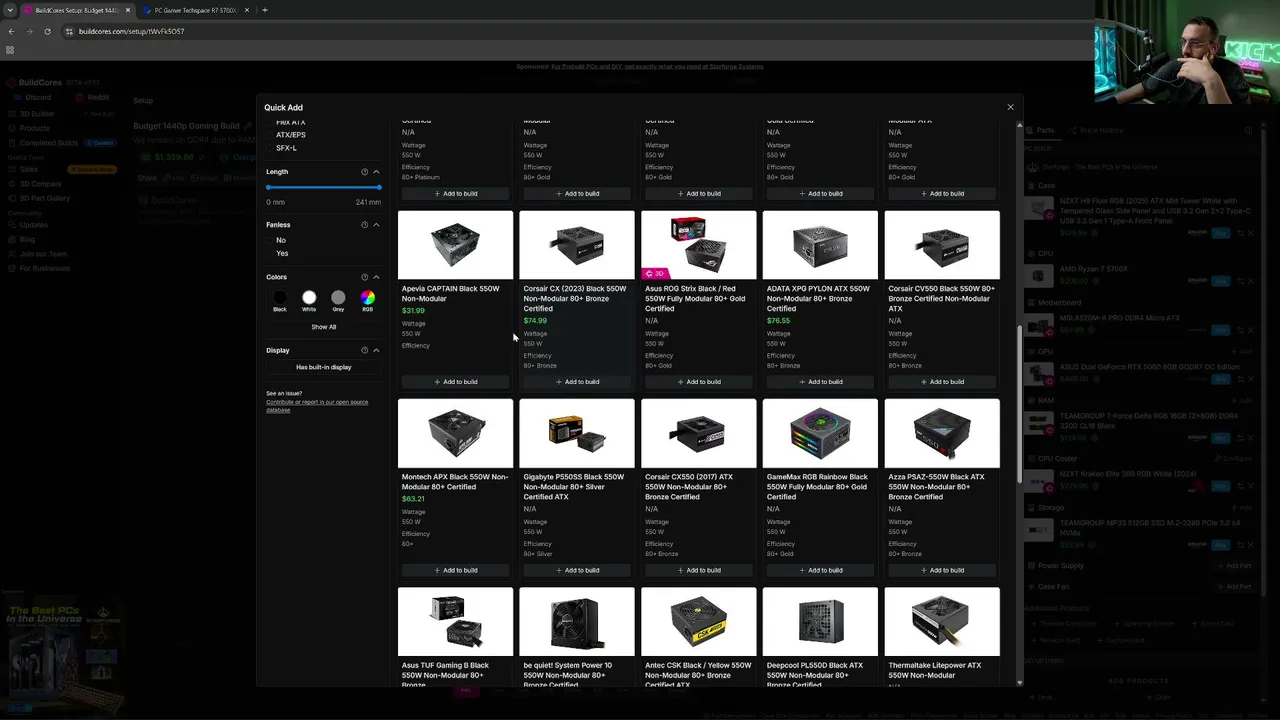Click the $76.55 ADATA XPG price
Image resolution: width=1280 pixels, height=720 pixels.
(x=779, y=321)
